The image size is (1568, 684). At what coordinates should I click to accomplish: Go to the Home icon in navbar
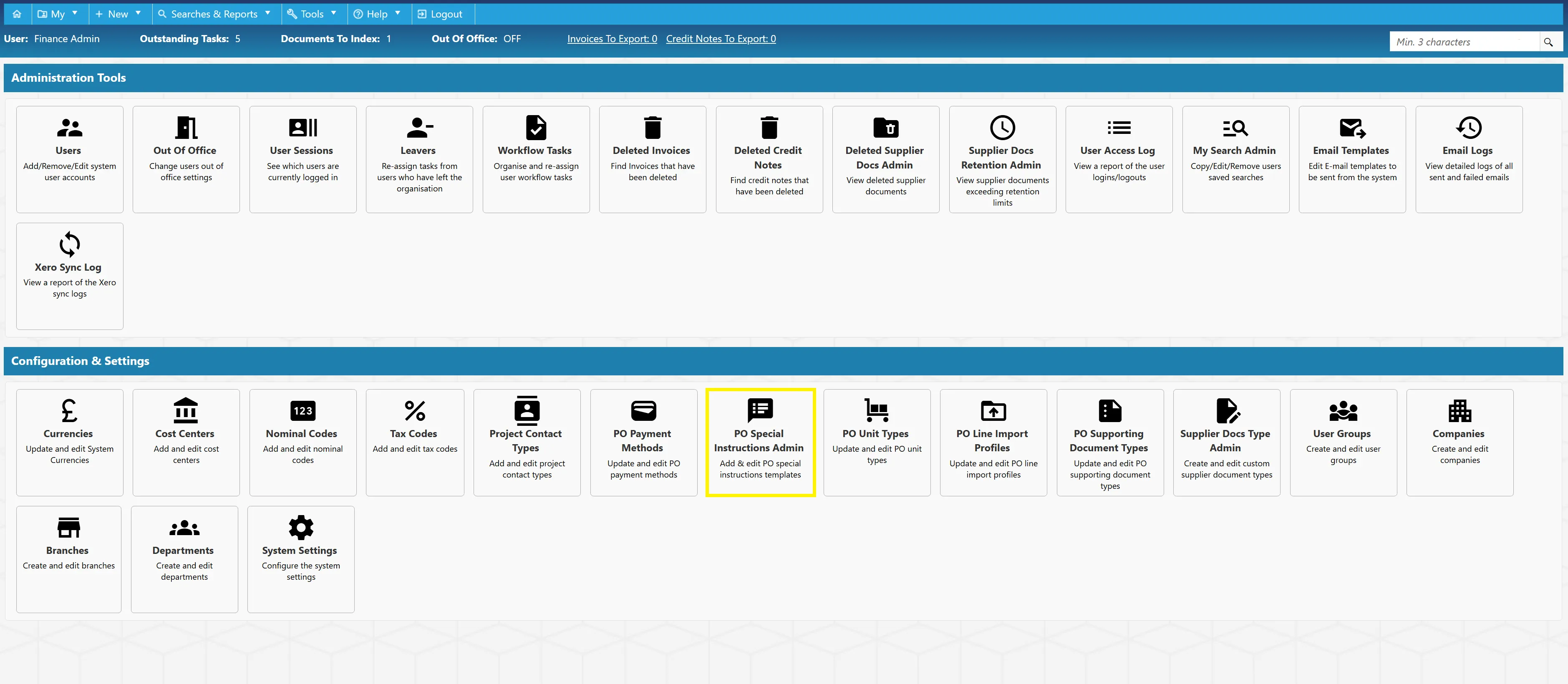coord(17,14)
